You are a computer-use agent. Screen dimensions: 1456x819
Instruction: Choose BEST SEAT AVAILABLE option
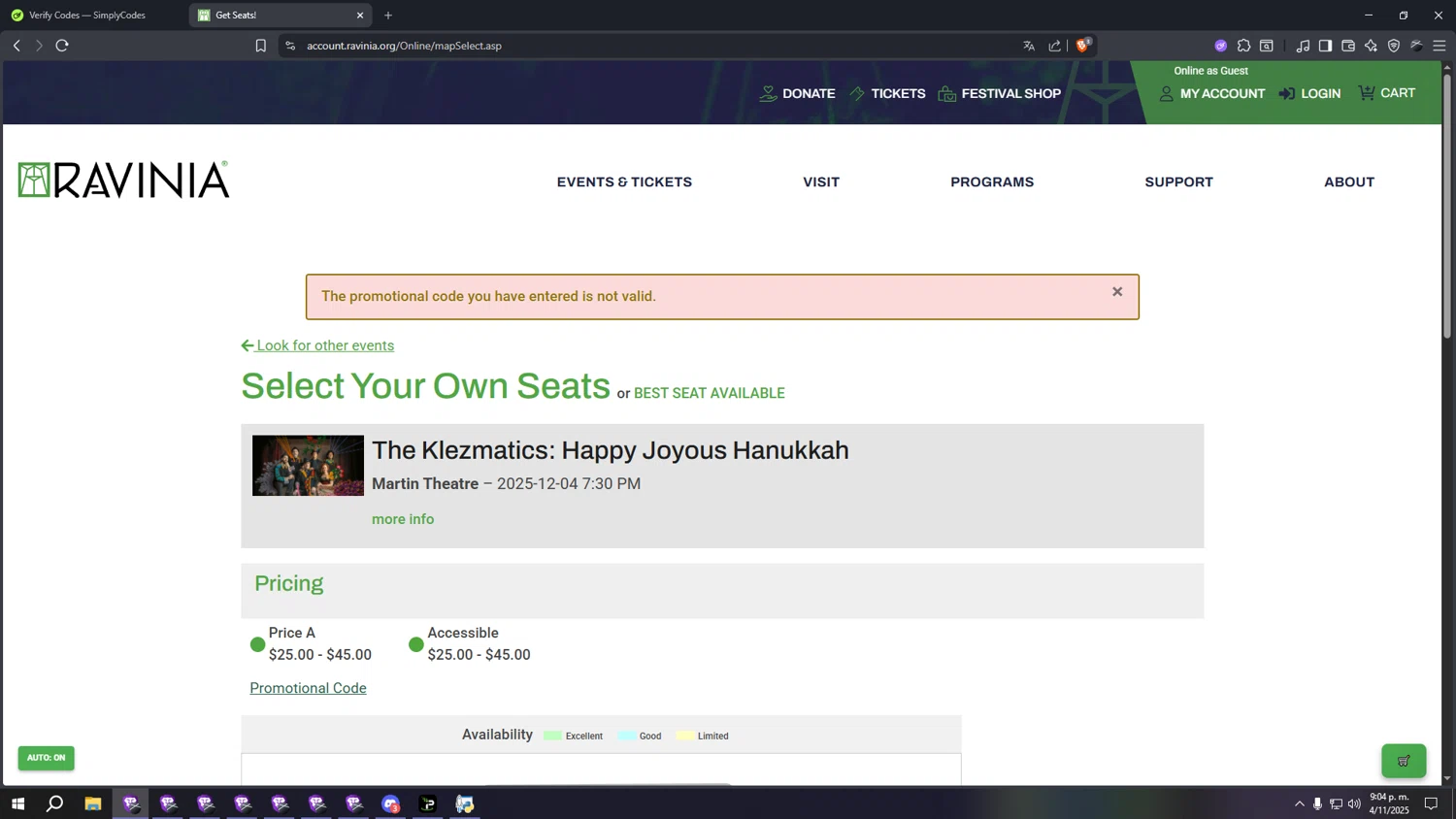(x=709, y=393)
